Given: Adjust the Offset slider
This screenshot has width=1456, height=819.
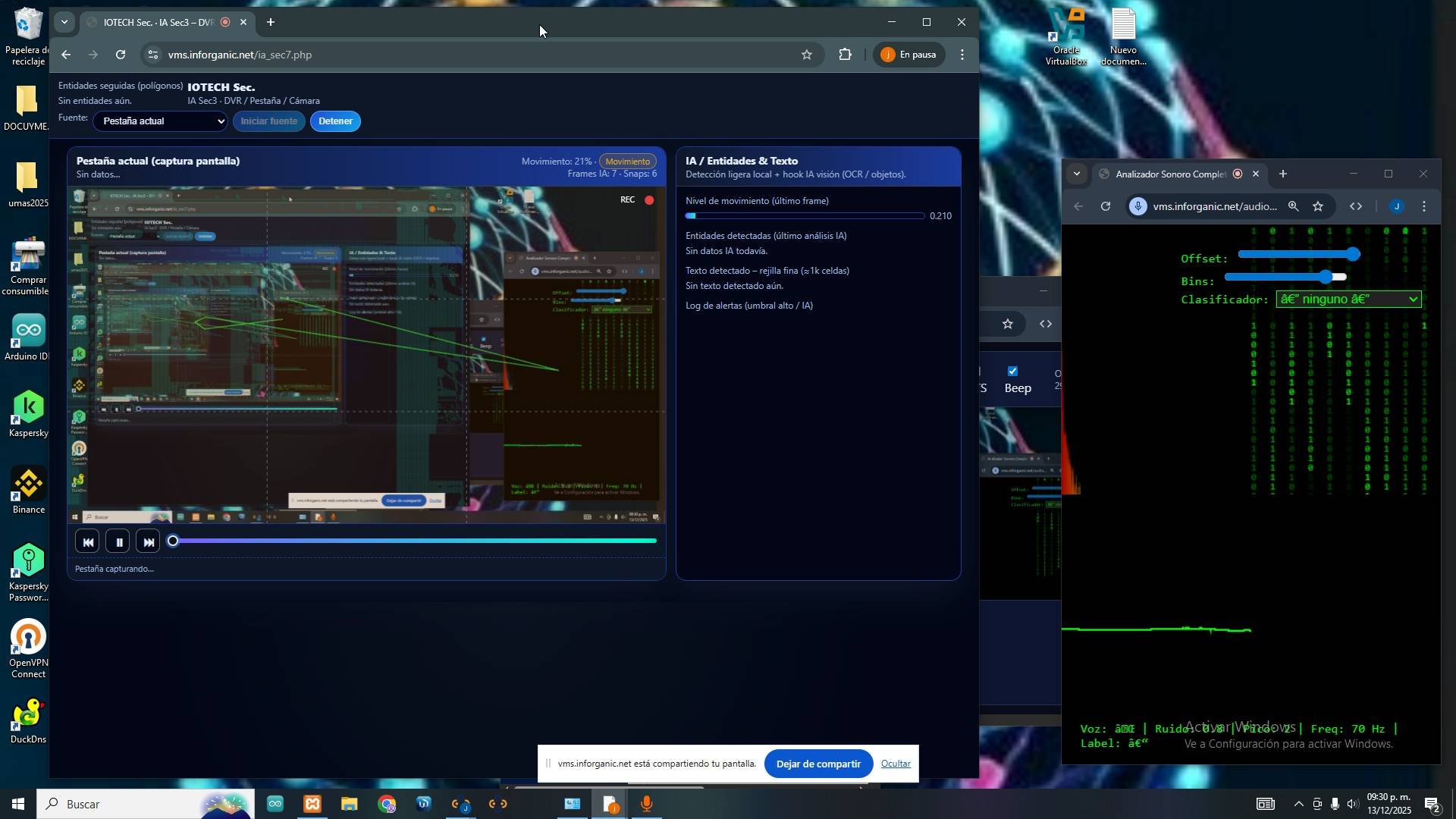Looking at the screenshot, I should [1353, 254].
